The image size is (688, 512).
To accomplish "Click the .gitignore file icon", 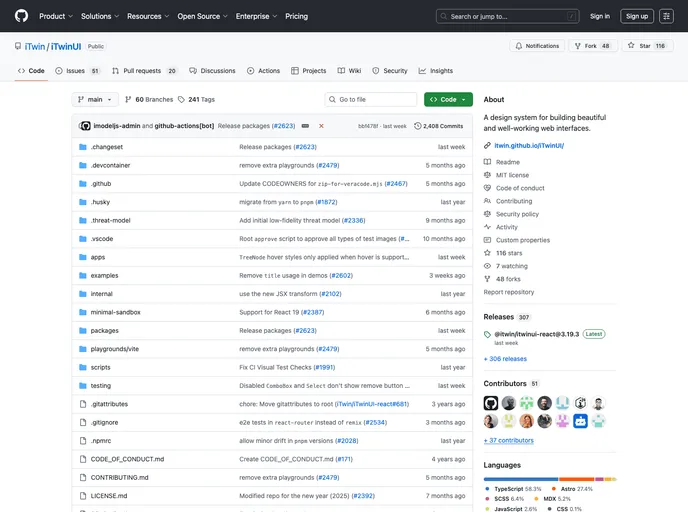I will (x=82, y=422).
